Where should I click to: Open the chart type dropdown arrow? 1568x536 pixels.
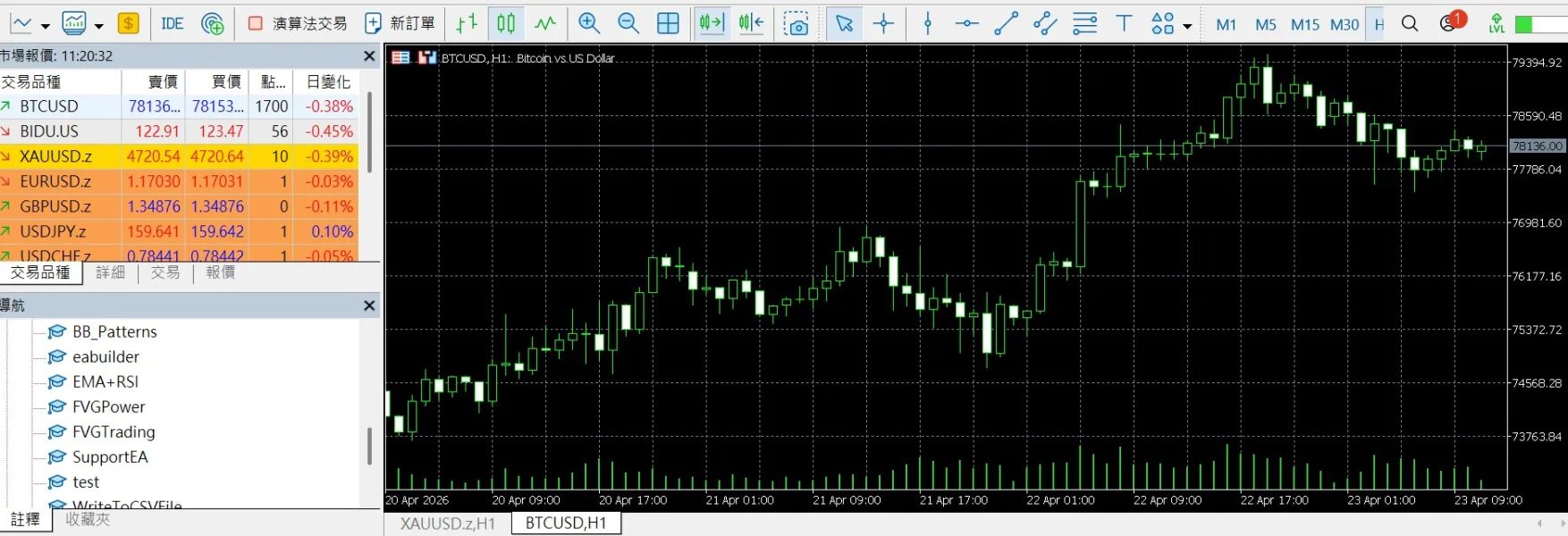coord(46,26)
